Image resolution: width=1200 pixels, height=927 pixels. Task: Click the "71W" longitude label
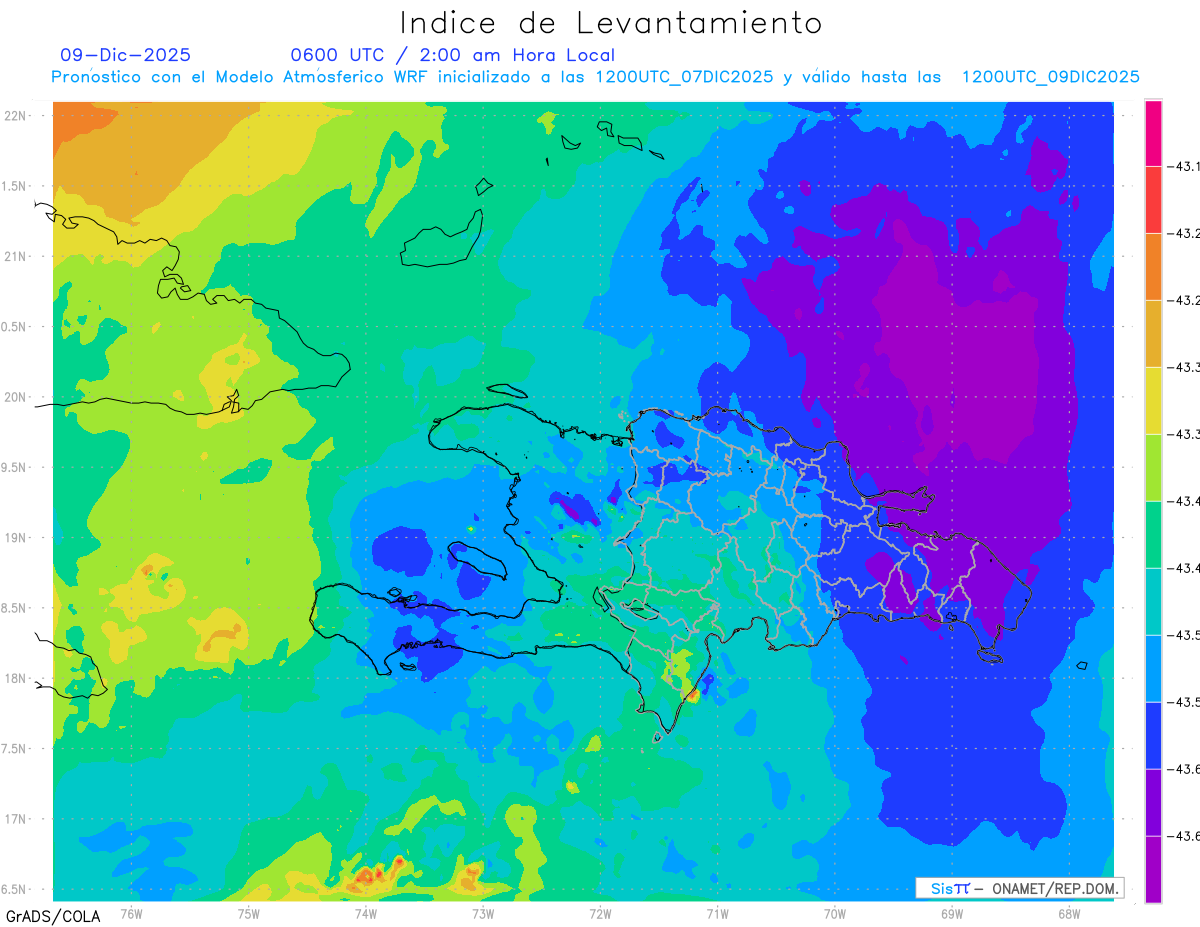click(717, 913)
